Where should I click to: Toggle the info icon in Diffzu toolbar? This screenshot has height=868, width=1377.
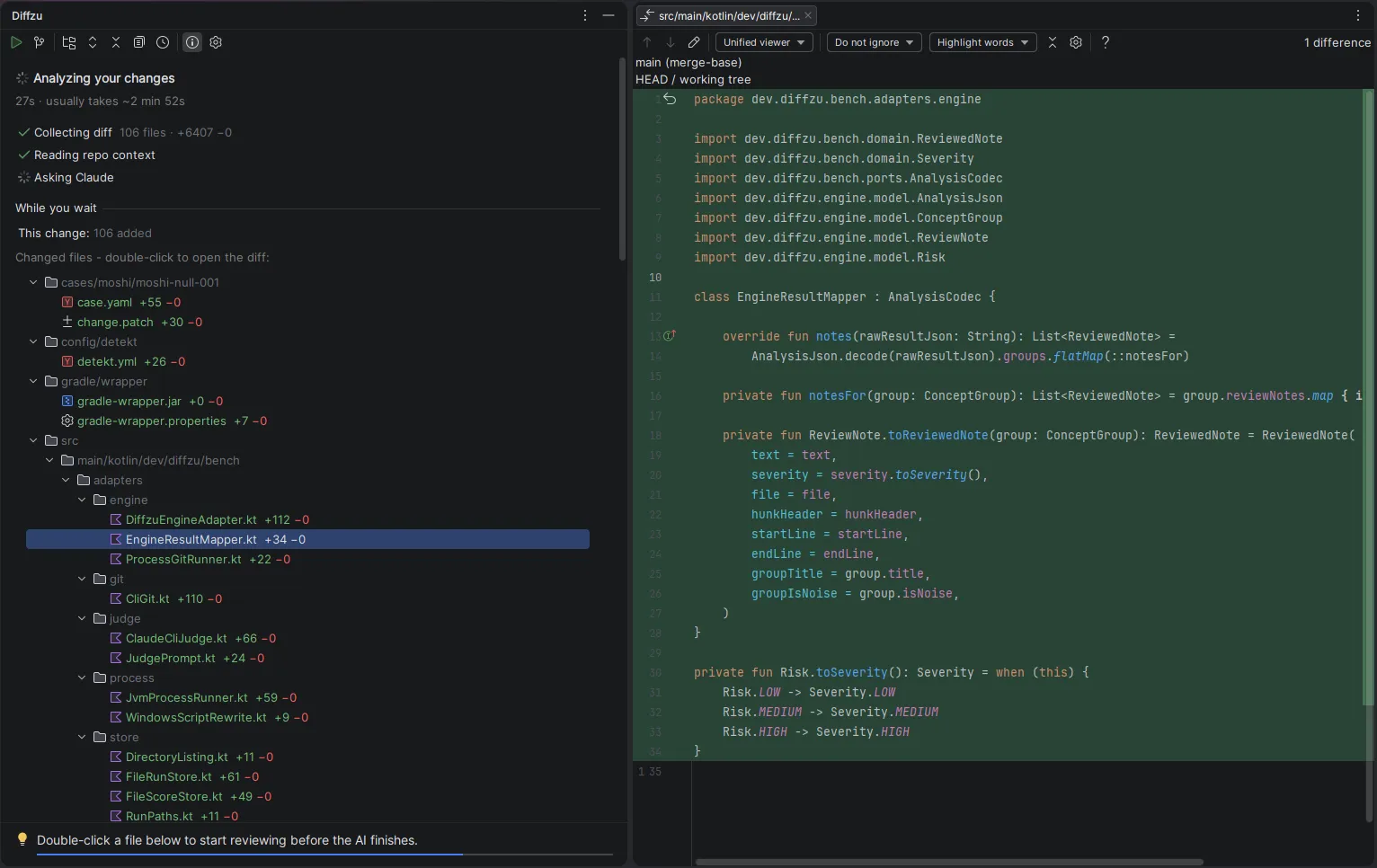(192, 42)
